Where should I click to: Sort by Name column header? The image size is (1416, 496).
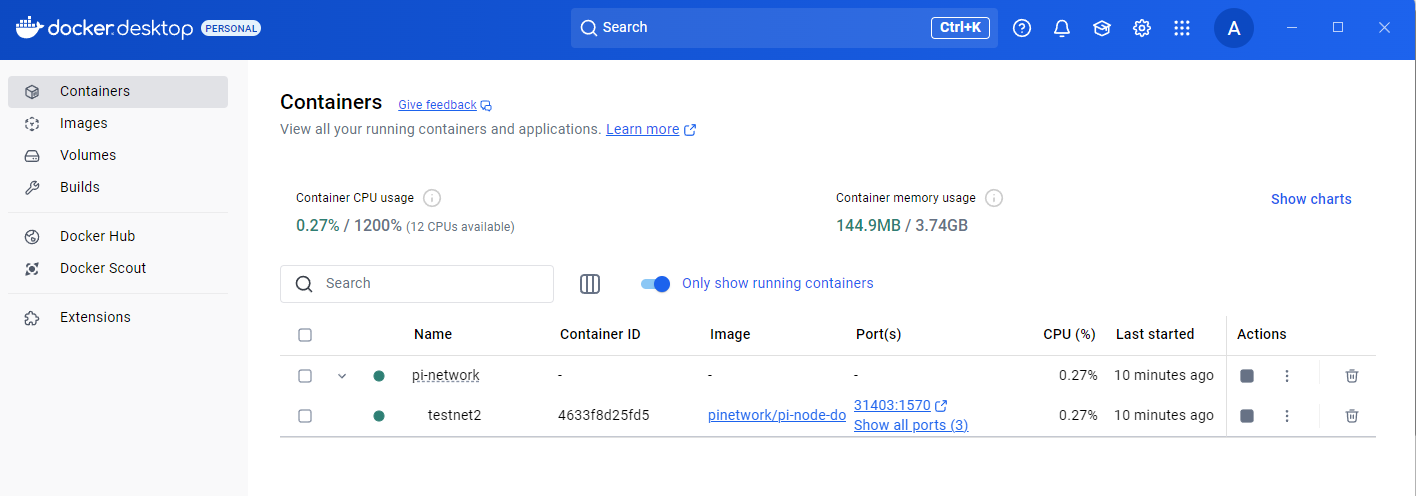[x=433, y=335]
